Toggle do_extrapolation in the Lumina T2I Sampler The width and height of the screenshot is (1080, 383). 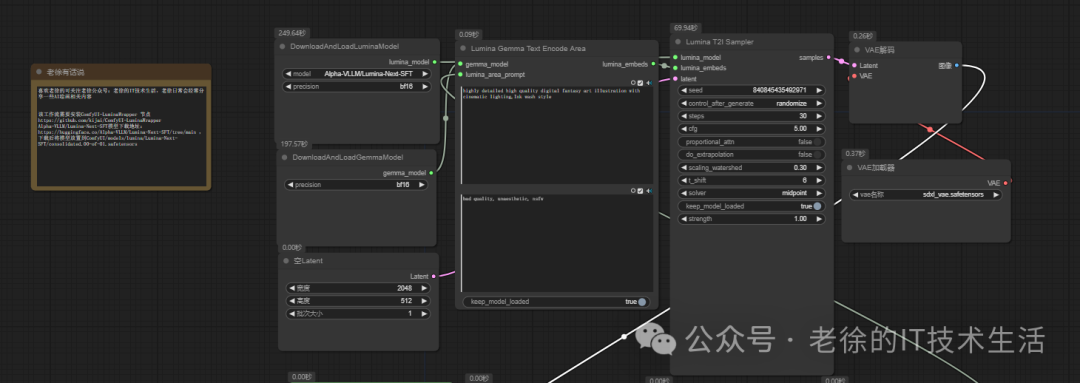coord(751,154)
